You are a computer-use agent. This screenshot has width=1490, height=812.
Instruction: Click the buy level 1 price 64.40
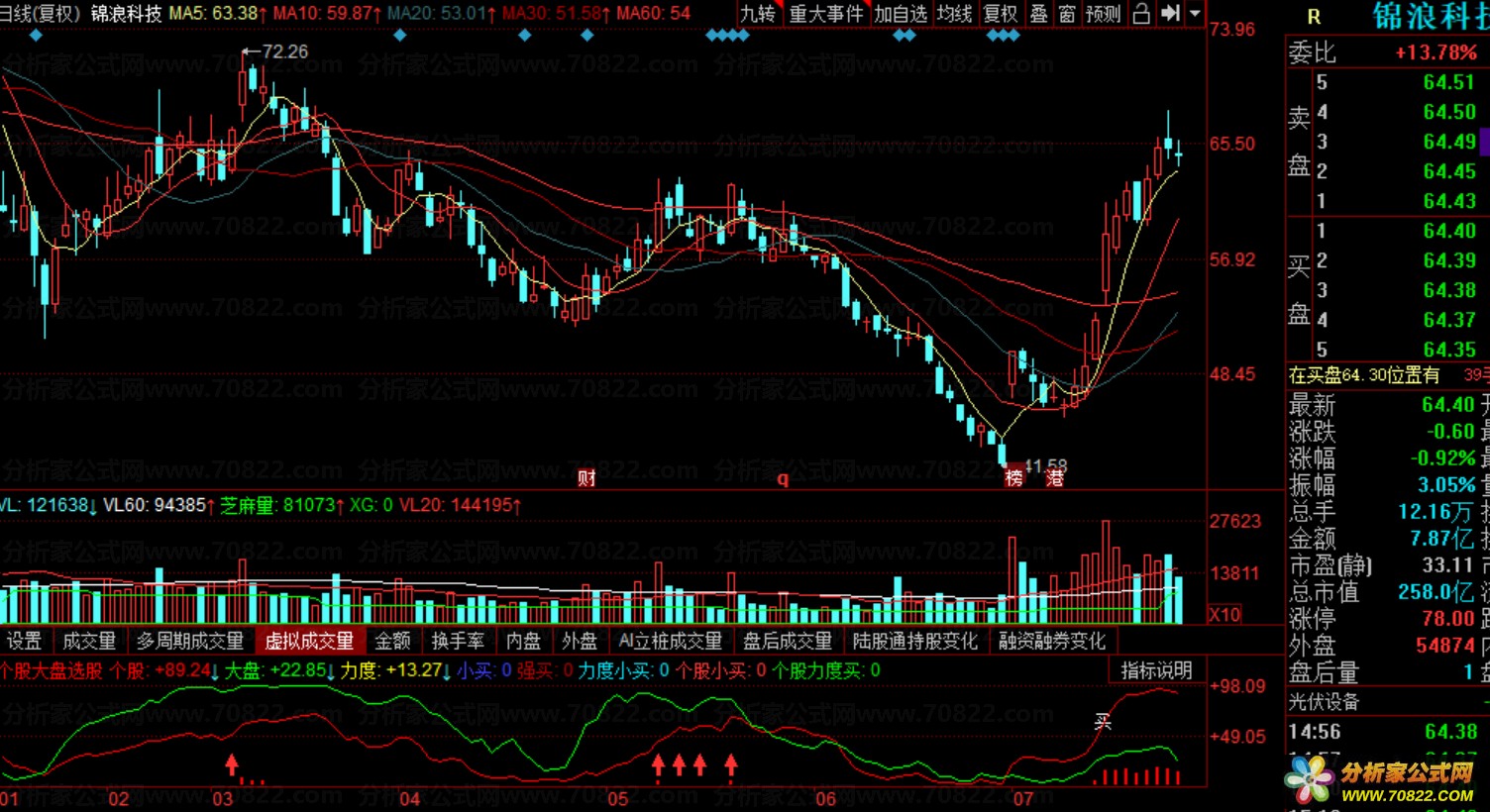click(x=1449, y=231)
